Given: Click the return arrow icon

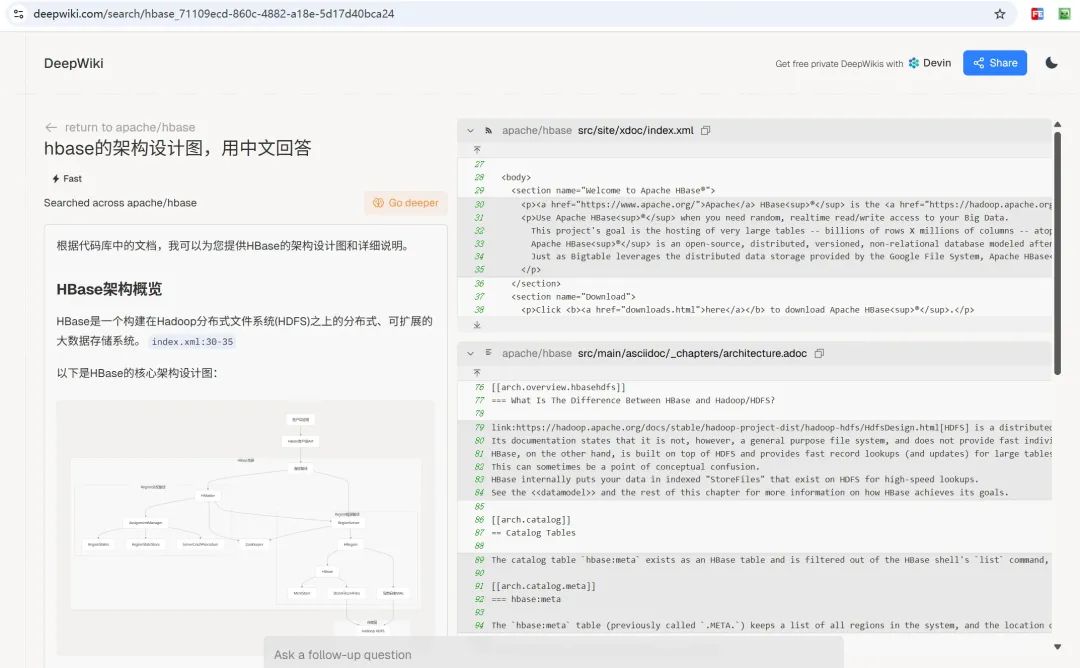Looking at the screenshot, I should coord(51,127).
